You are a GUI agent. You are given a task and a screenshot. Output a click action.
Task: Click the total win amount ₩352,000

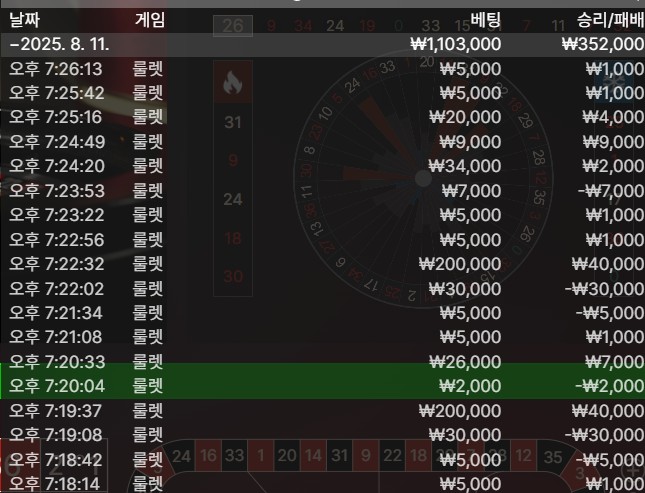(x=602, y=44)
